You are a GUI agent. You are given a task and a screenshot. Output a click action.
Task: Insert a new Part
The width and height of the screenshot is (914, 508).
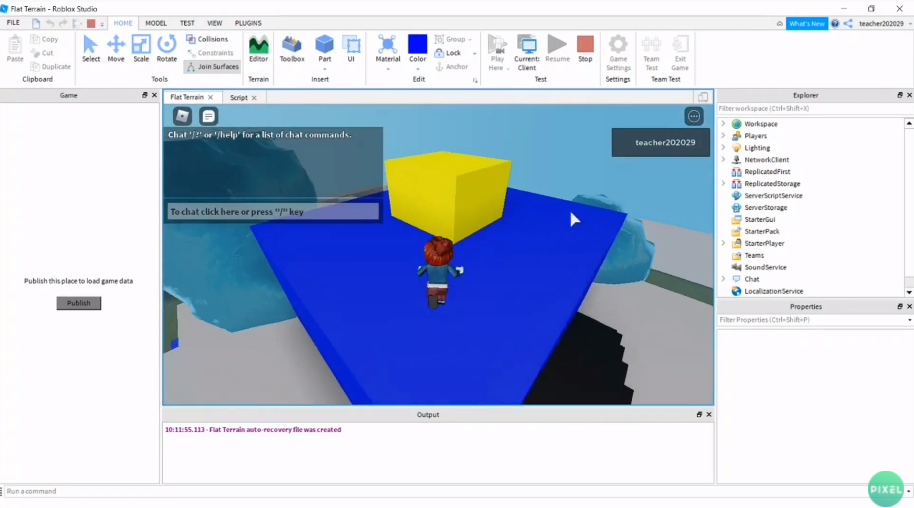[x=324, y=48]
